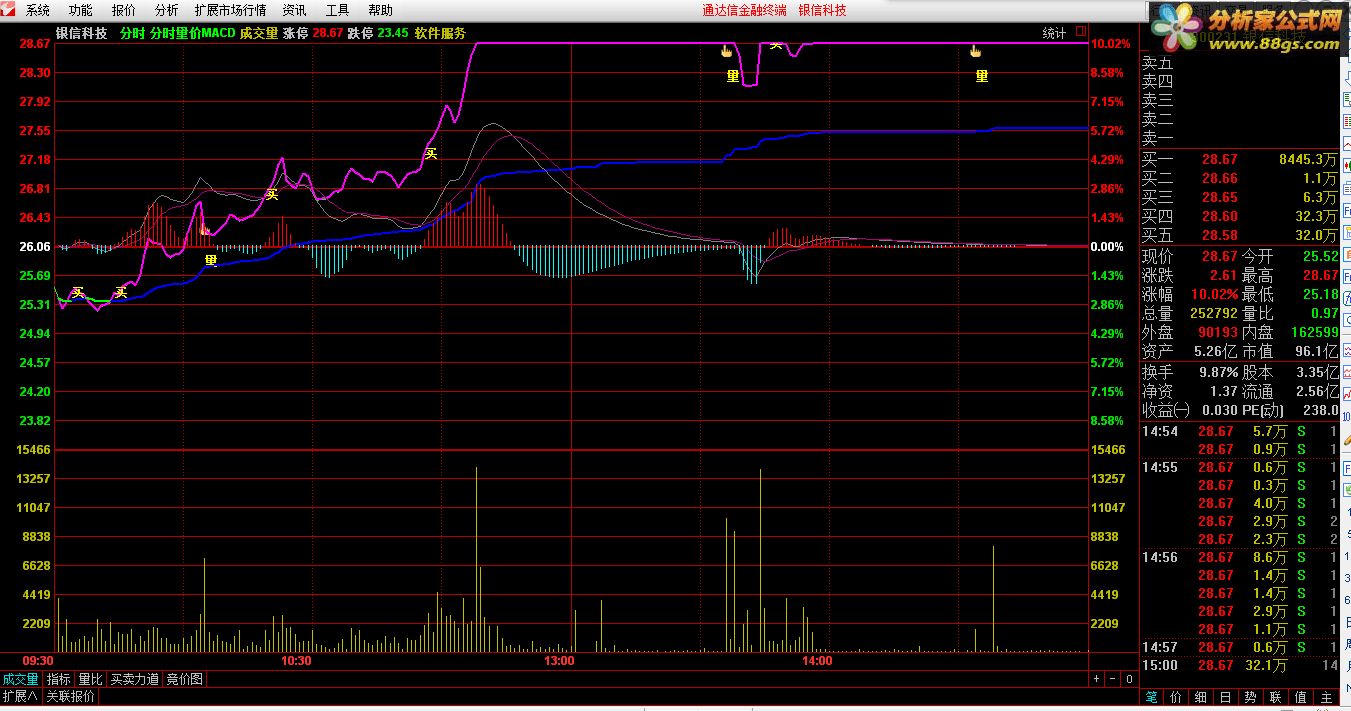1351x711 pixels.
Task: Open the 帮助 menu
Action: 380,10
